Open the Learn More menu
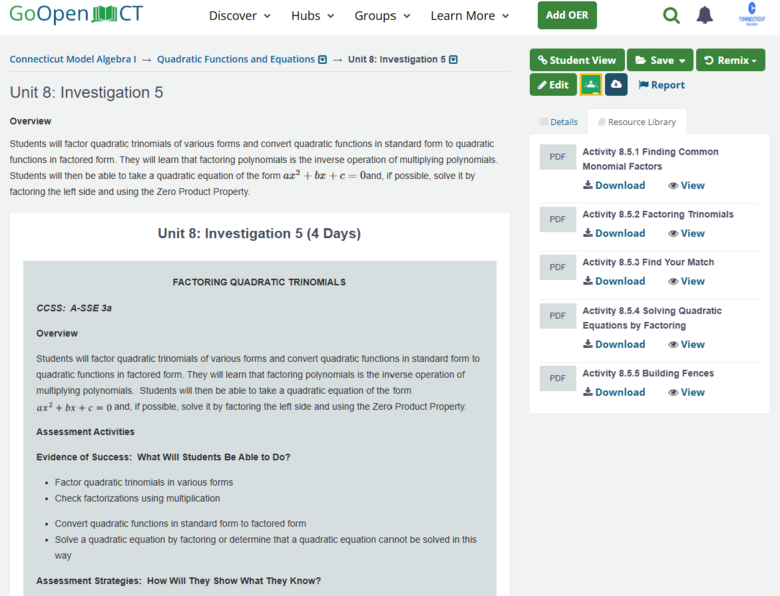Image resolution: width=780 pixels, height=596 pixels. point(469,16)
